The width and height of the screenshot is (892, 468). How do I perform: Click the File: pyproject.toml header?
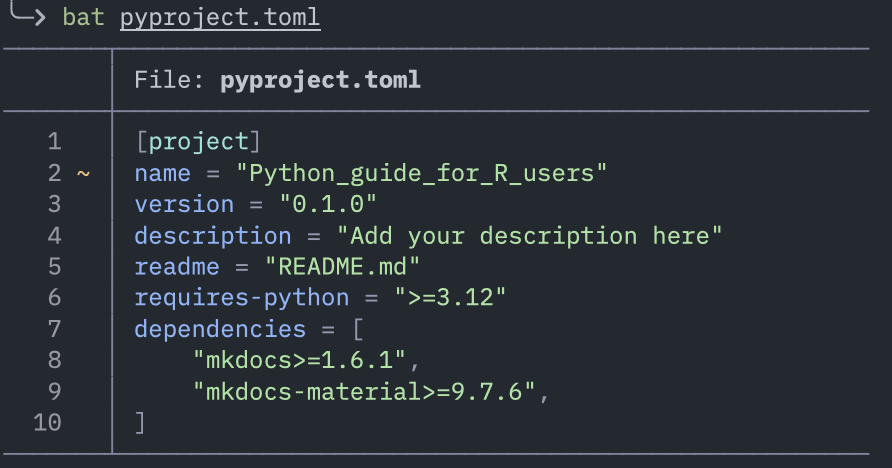277,80
